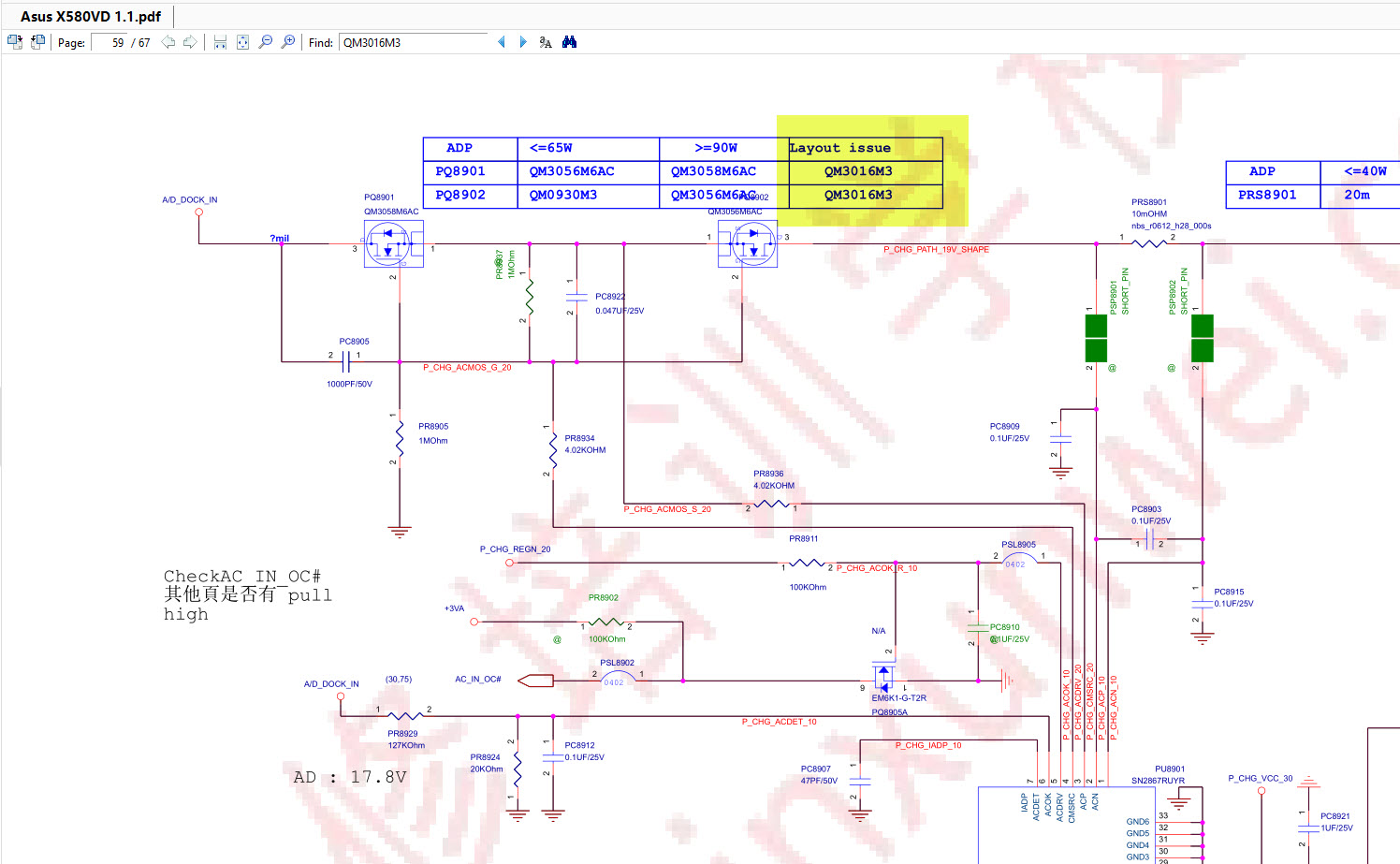The image size is (1400, 864).
Task: Zoom in with the magnifier plus icon
Action: pyautogui.click(x=288, y=42)
